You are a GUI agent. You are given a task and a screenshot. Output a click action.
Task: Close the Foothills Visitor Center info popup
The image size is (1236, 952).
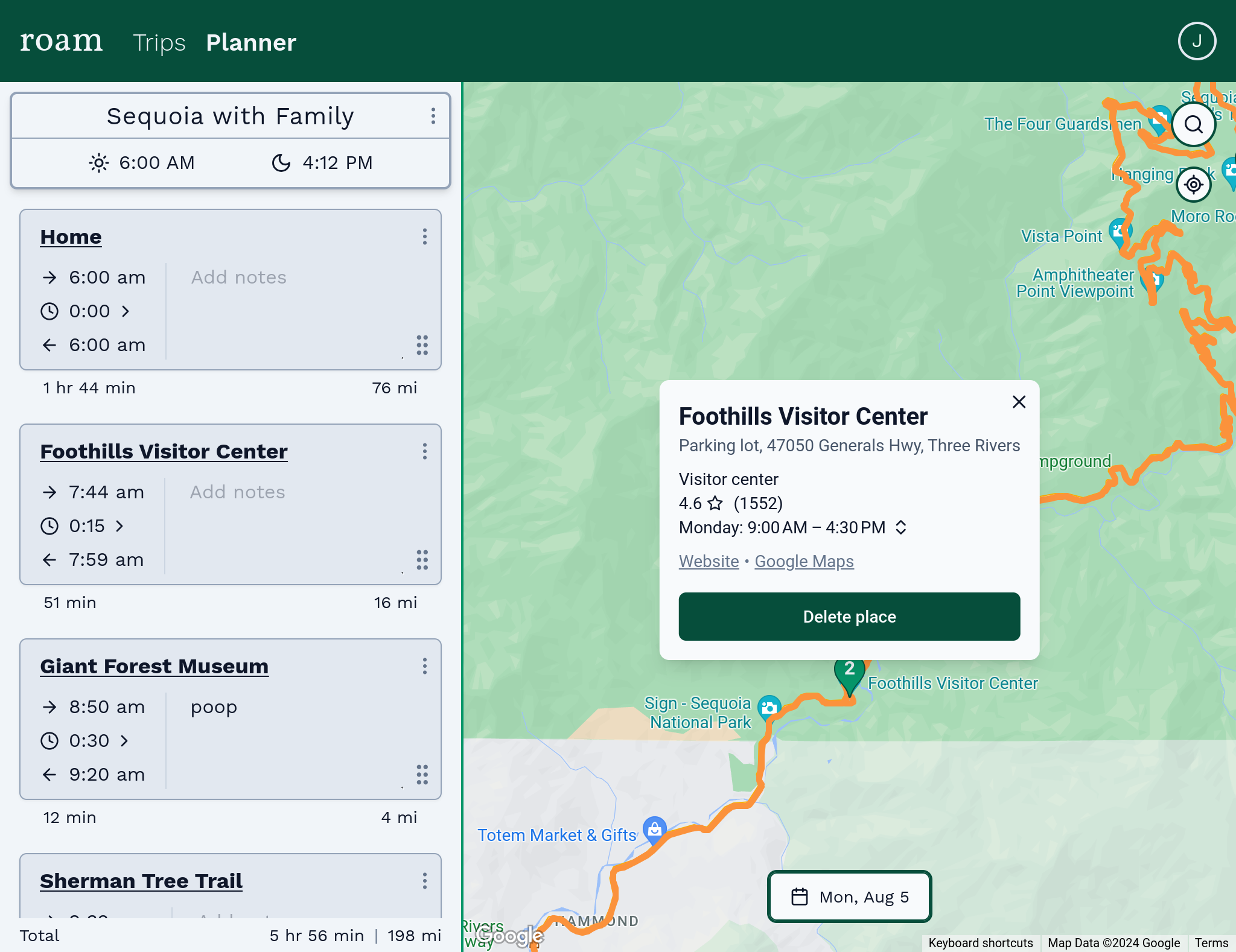(1019, 402)
